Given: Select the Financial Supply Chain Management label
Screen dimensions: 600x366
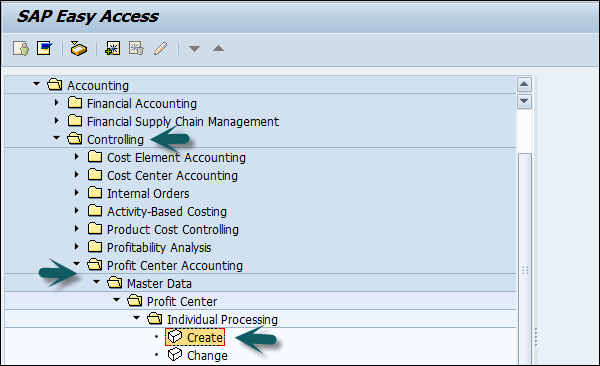Looking at the screenshot, I should [x=183, y=122].
